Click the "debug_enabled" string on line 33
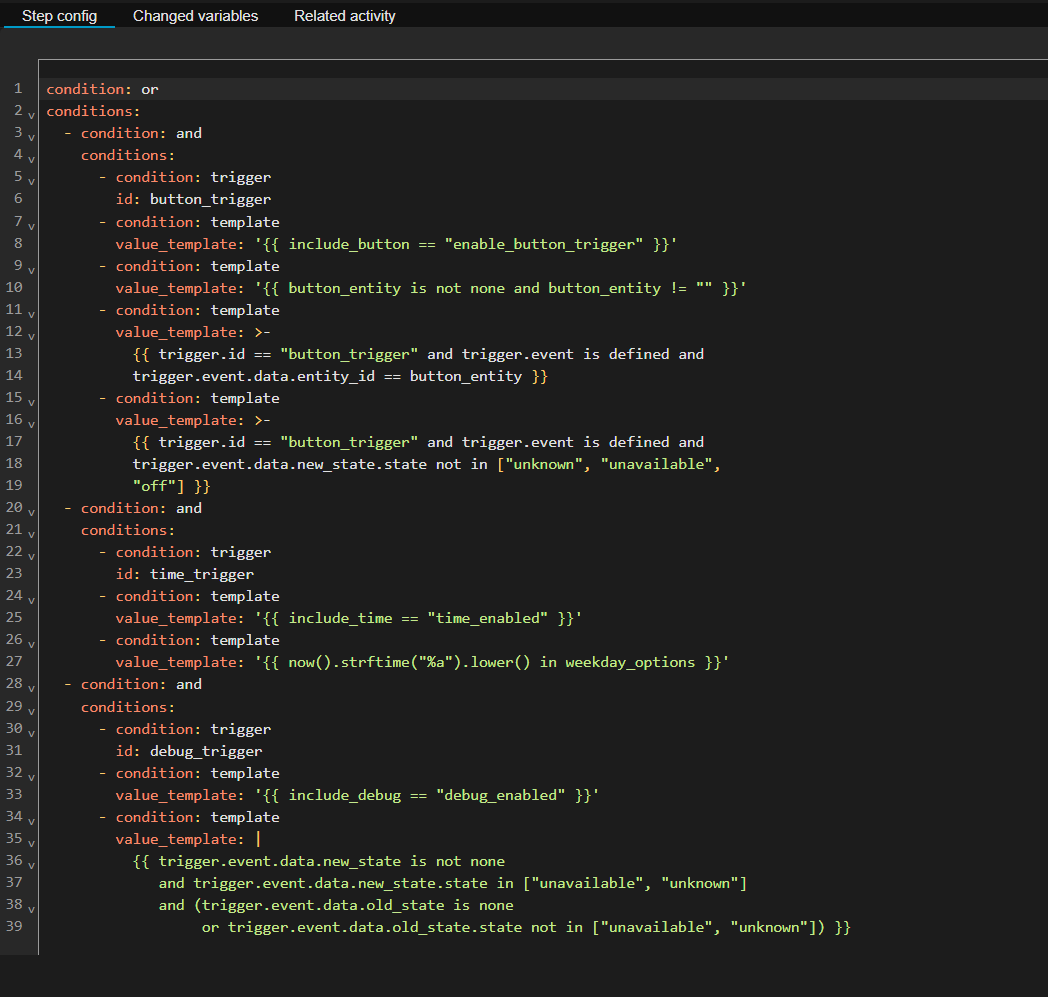The image size is (1048, 997). (x=501, y=795)
